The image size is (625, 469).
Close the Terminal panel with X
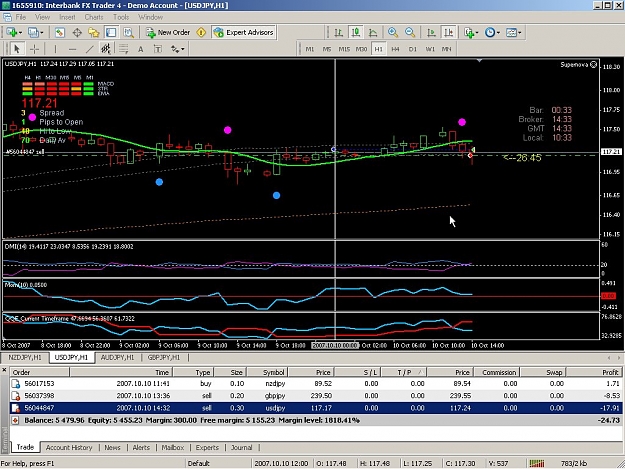click(x=4, y=370)
